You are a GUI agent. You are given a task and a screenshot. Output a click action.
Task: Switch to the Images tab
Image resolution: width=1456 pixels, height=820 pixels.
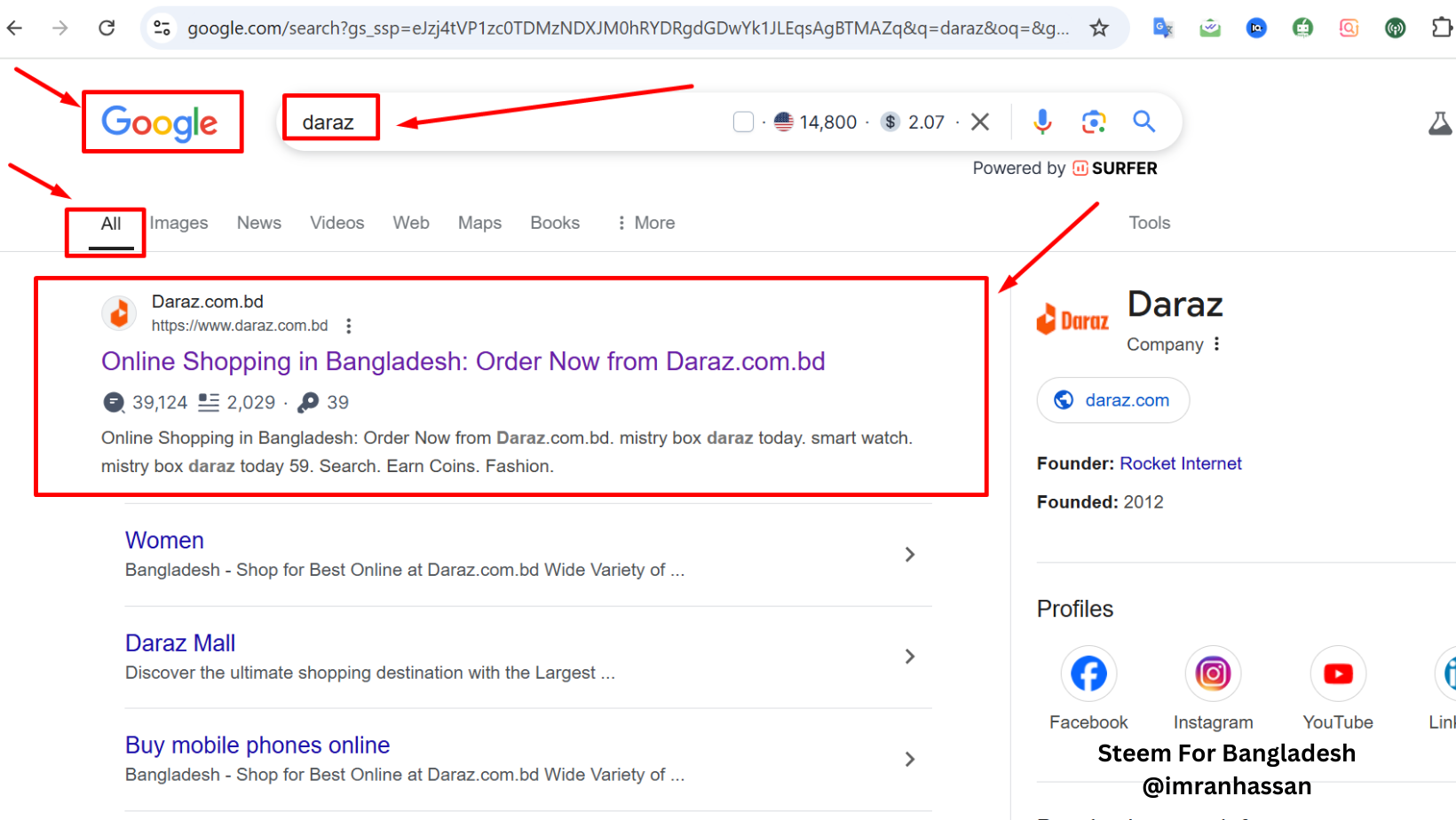pos(178,224)
